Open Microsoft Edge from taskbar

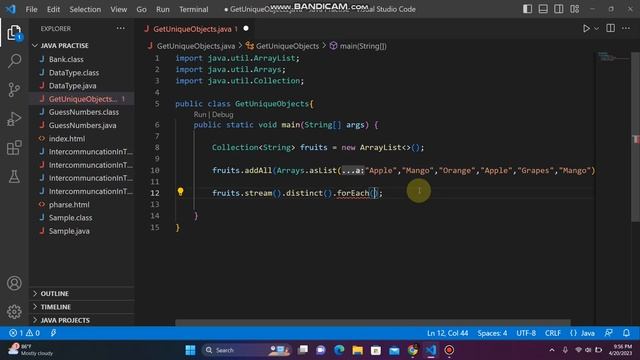(339, 350)
